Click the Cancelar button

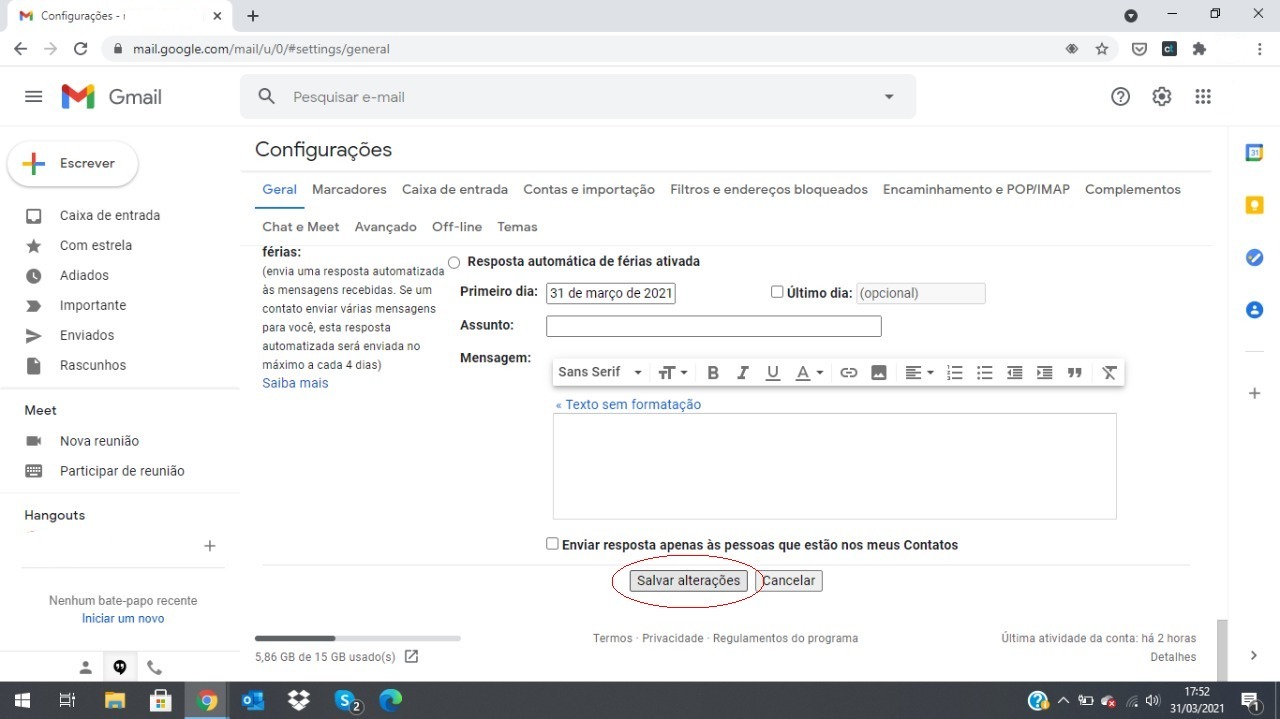pyautogui.click(x=790, y=581)
